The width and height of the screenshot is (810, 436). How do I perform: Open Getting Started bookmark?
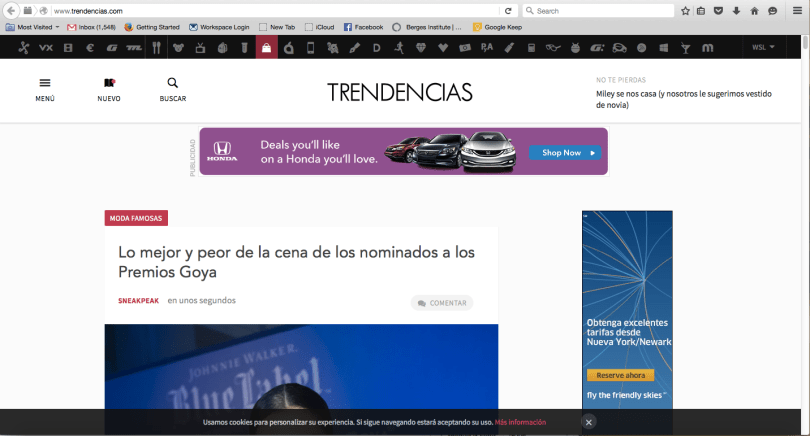point(152,27)
